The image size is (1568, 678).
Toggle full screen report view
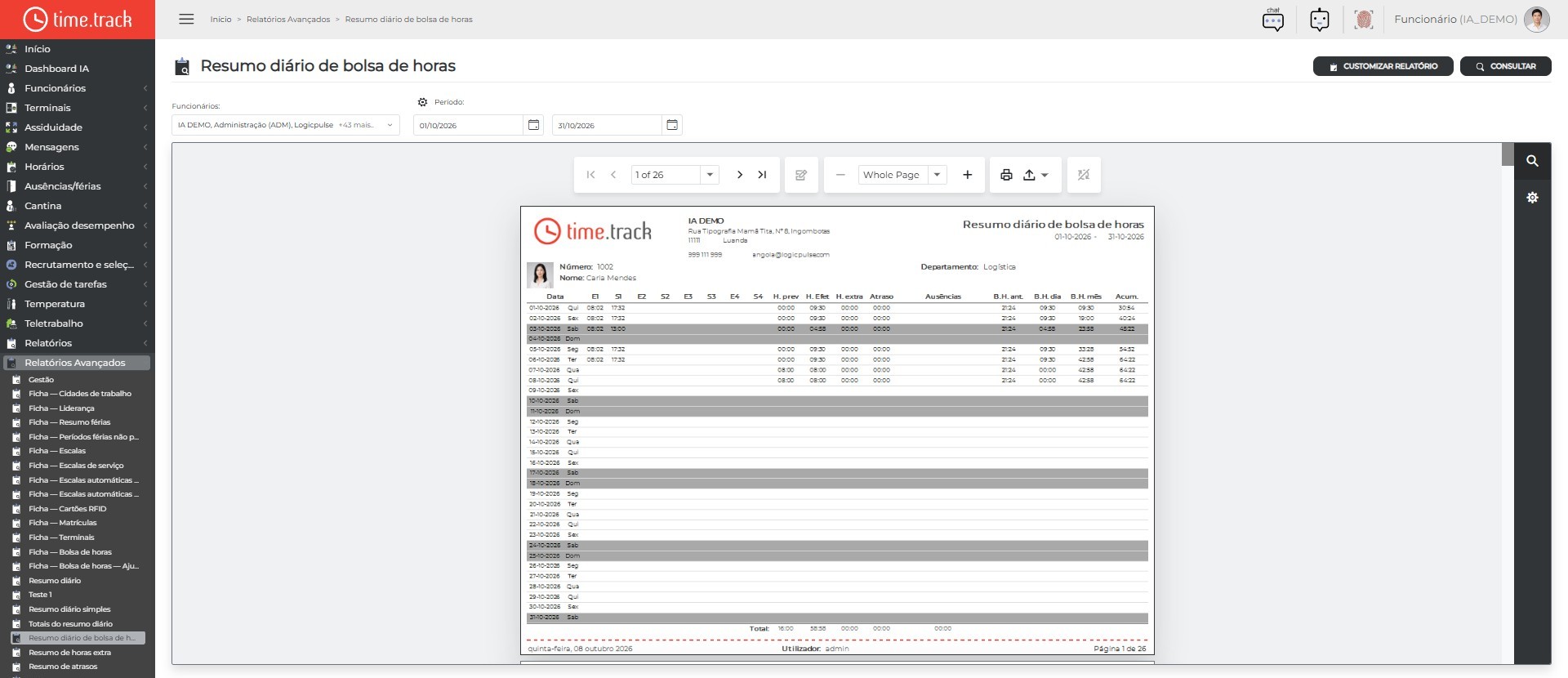tap(1084, 175)
